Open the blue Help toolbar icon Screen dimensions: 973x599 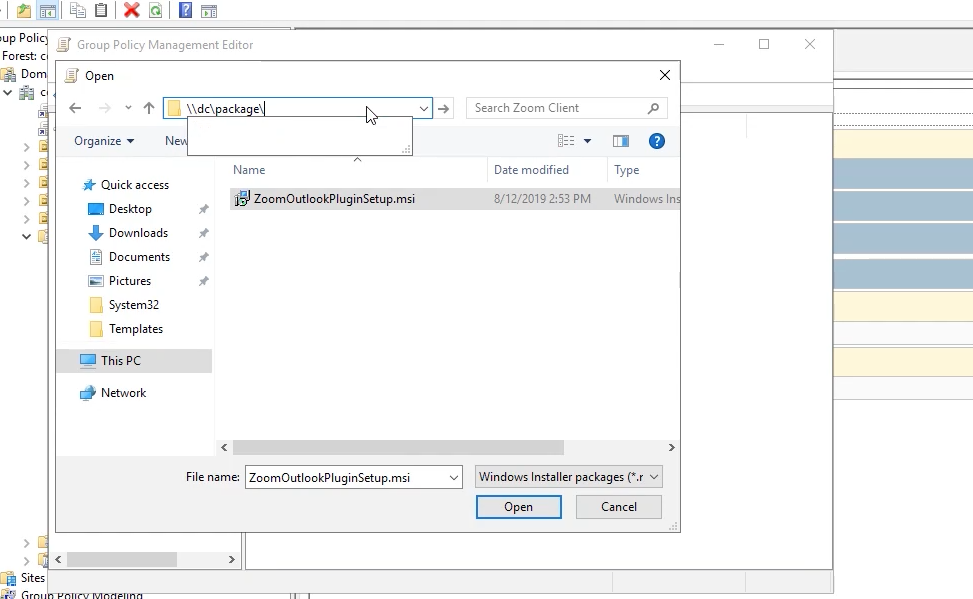[185, 10]
